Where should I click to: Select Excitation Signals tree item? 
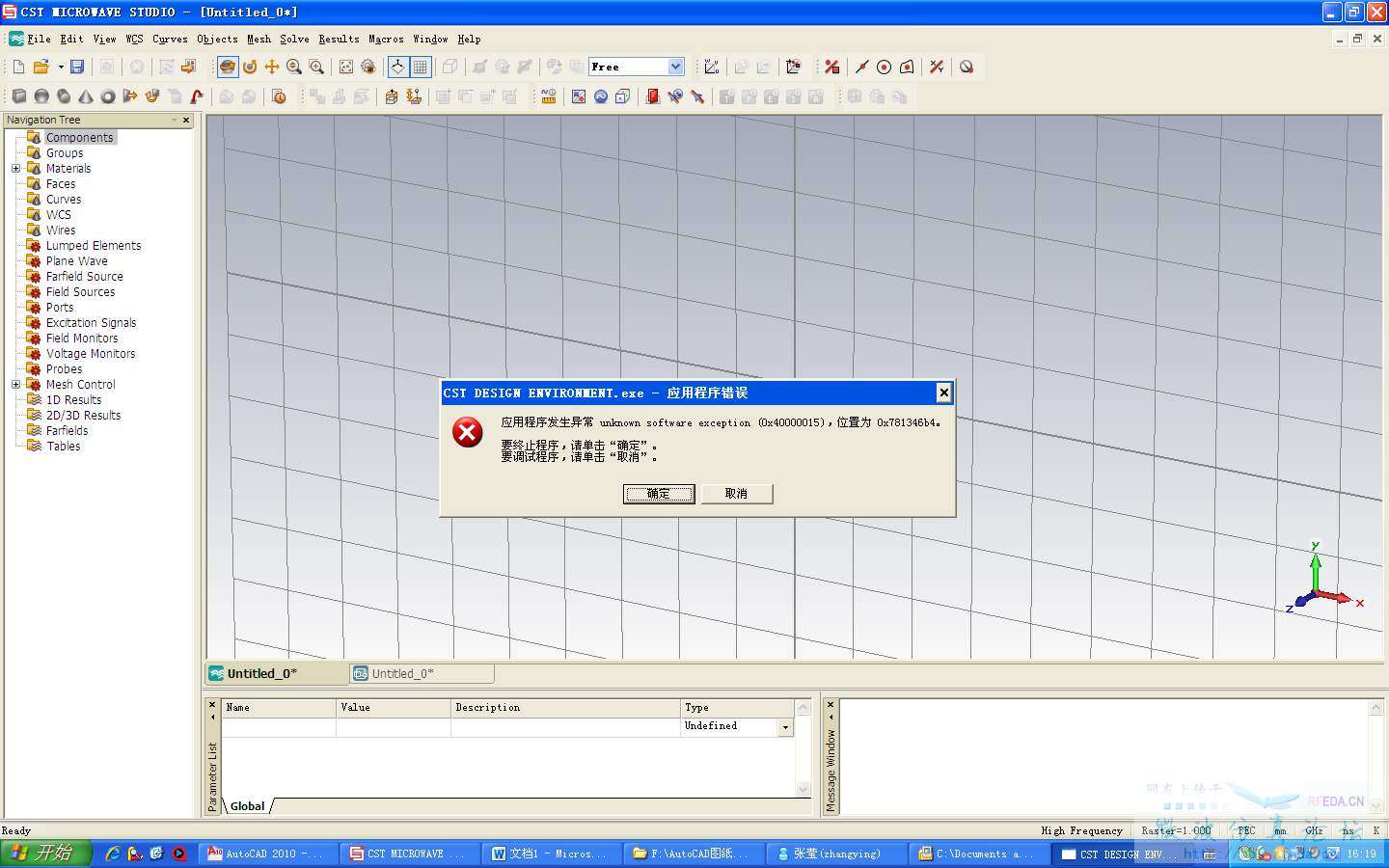[92, 323]
